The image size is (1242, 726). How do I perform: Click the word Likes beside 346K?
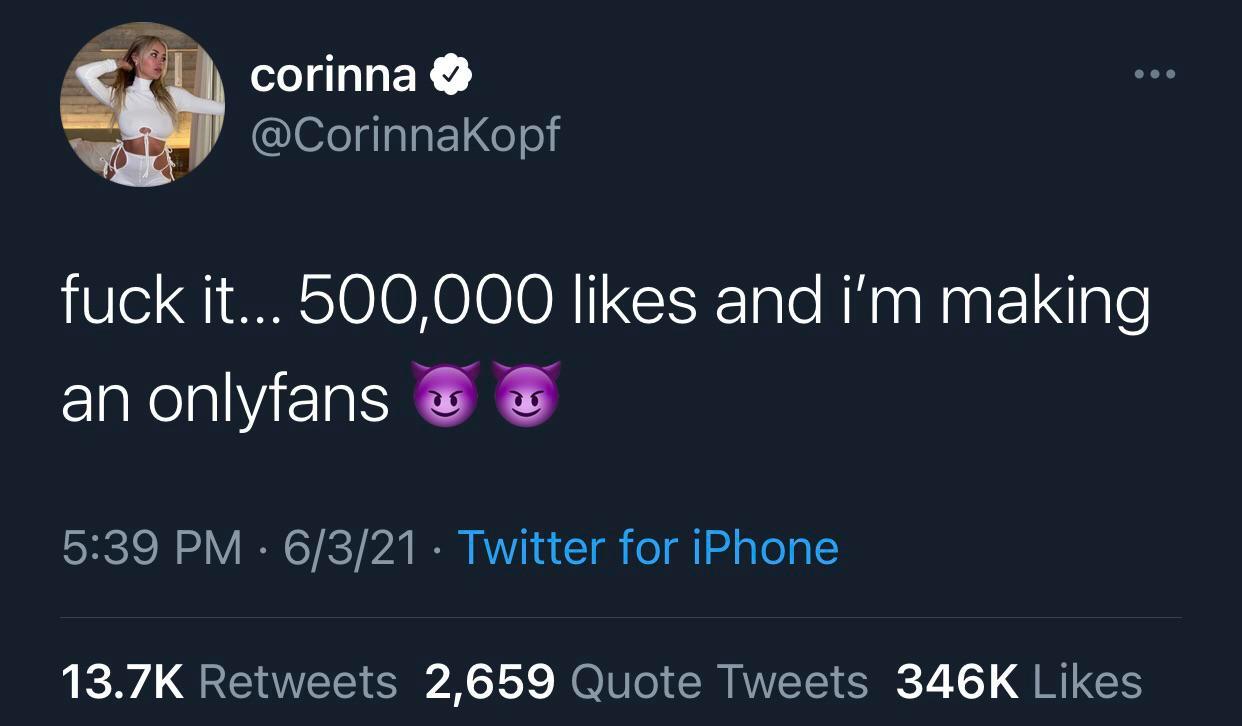click(x=1087, y=682)
